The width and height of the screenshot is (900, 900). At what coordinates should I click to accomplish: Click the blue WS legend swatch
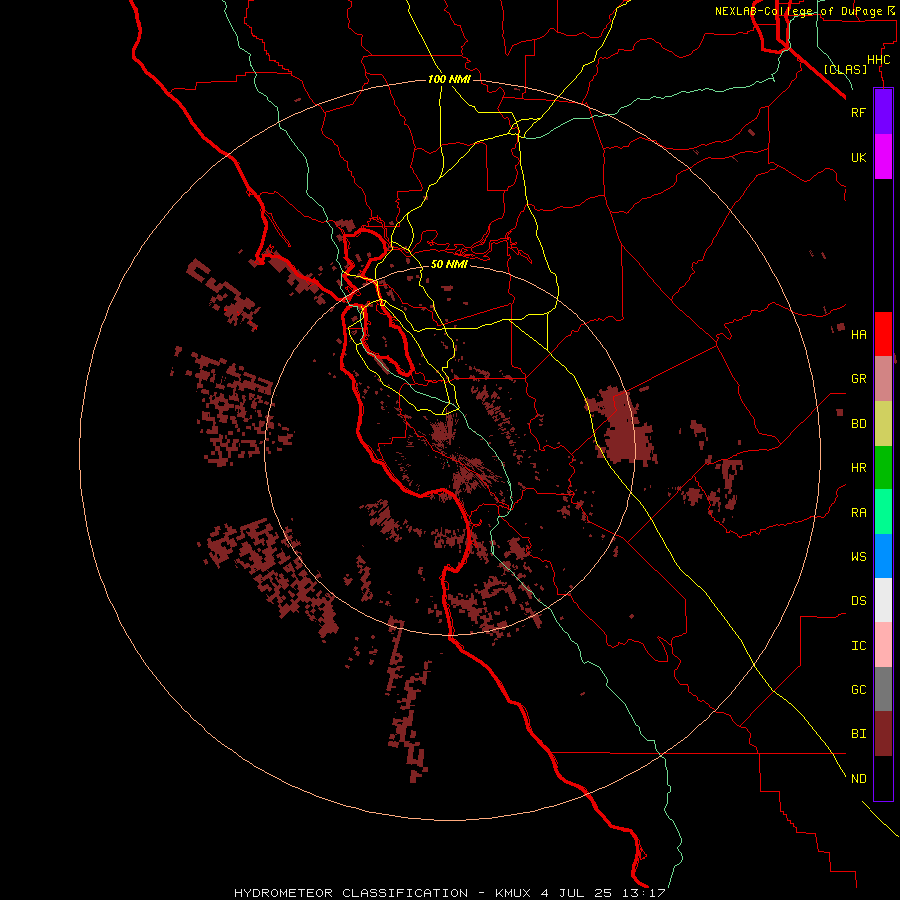click(883, 556)
